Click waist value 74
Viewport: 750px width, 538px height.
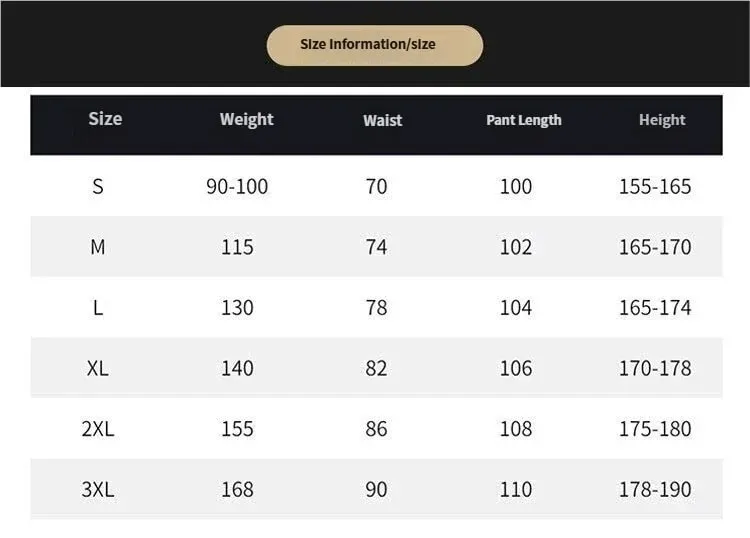coord(376,247)
